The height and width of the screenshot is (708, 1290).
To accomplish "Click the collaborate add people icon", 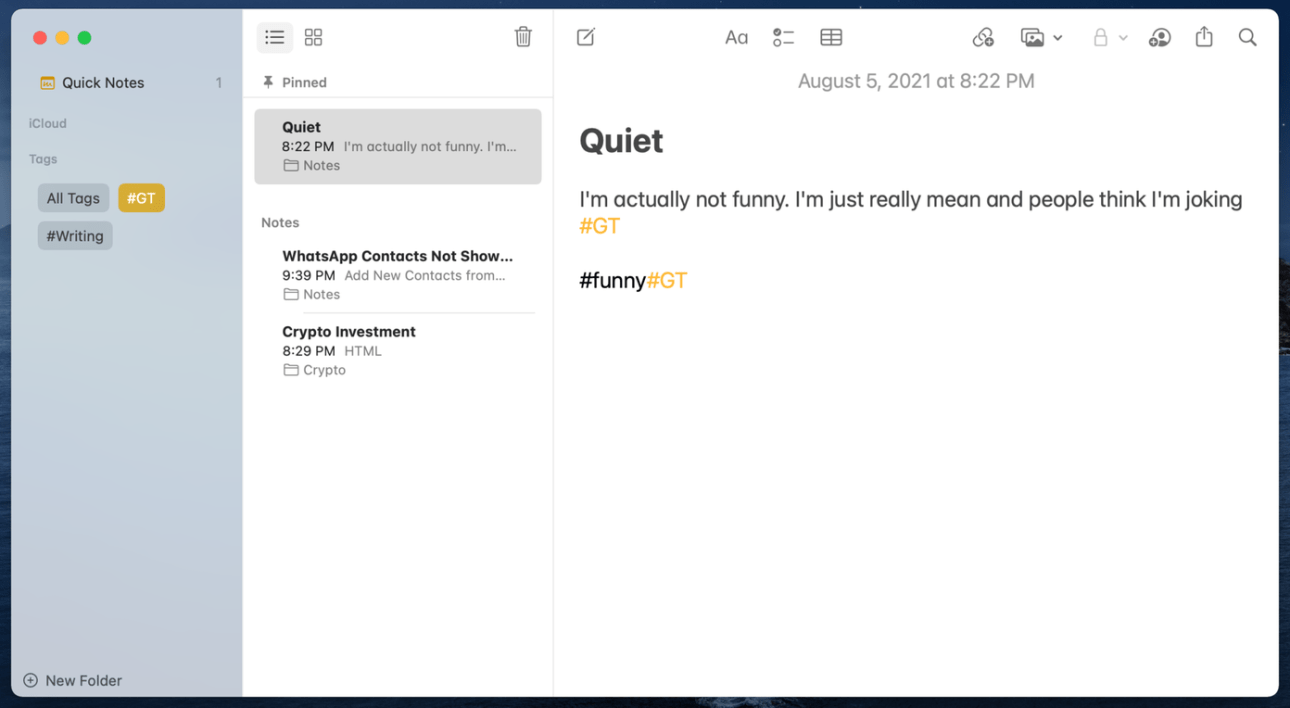I will coord(1160,38).
